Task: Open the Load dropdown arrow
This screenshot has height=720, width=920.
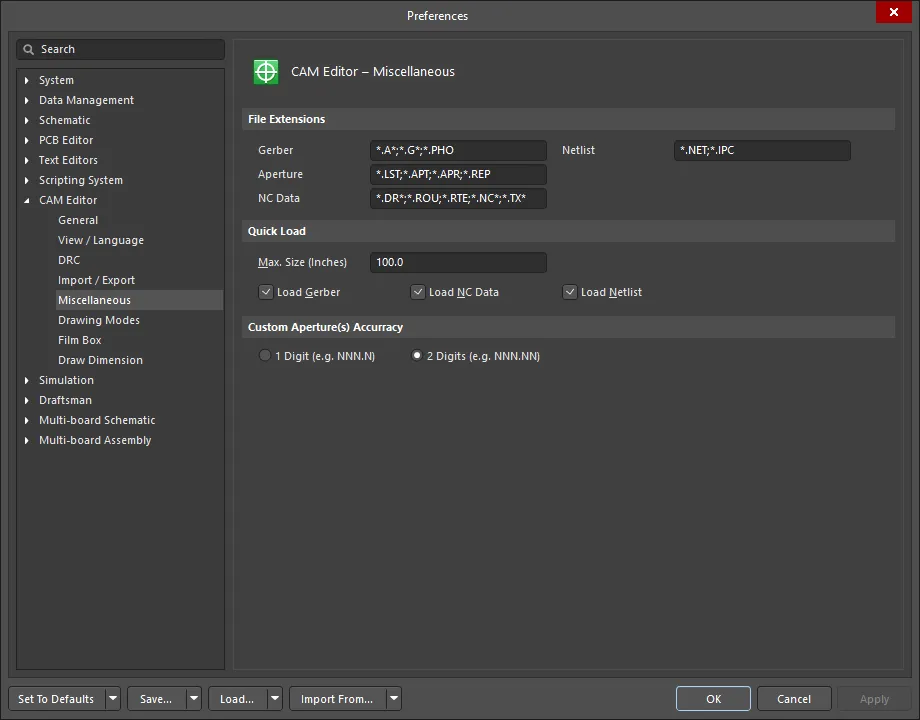Action: coord(275,698)
